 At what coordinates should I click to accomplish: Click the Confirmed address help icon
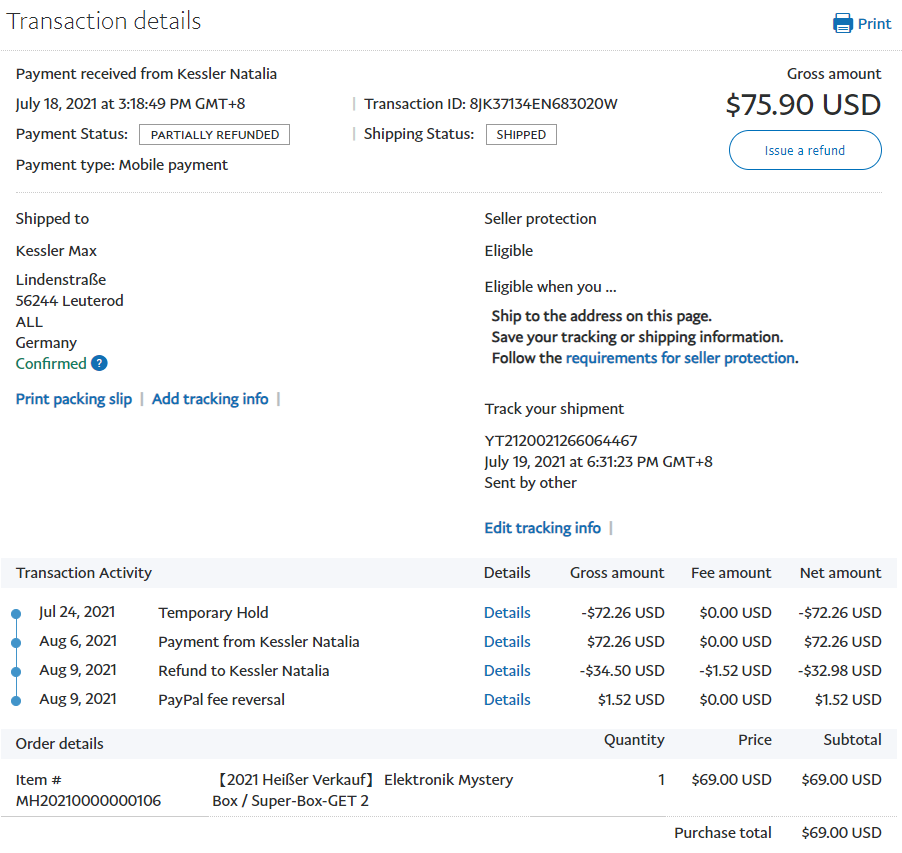coord(99,364)
